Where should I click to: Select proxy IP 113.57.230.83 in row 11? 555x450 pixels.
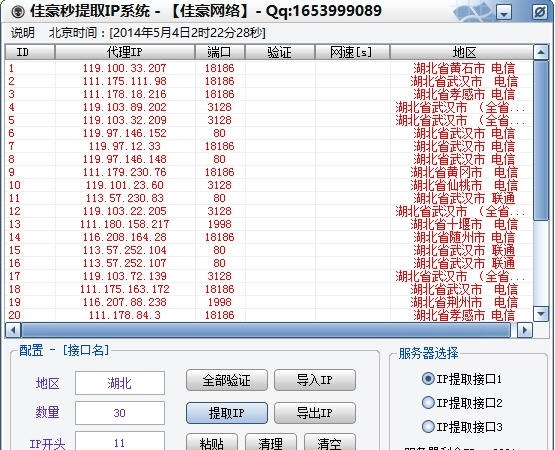click(x=125, y=198)
